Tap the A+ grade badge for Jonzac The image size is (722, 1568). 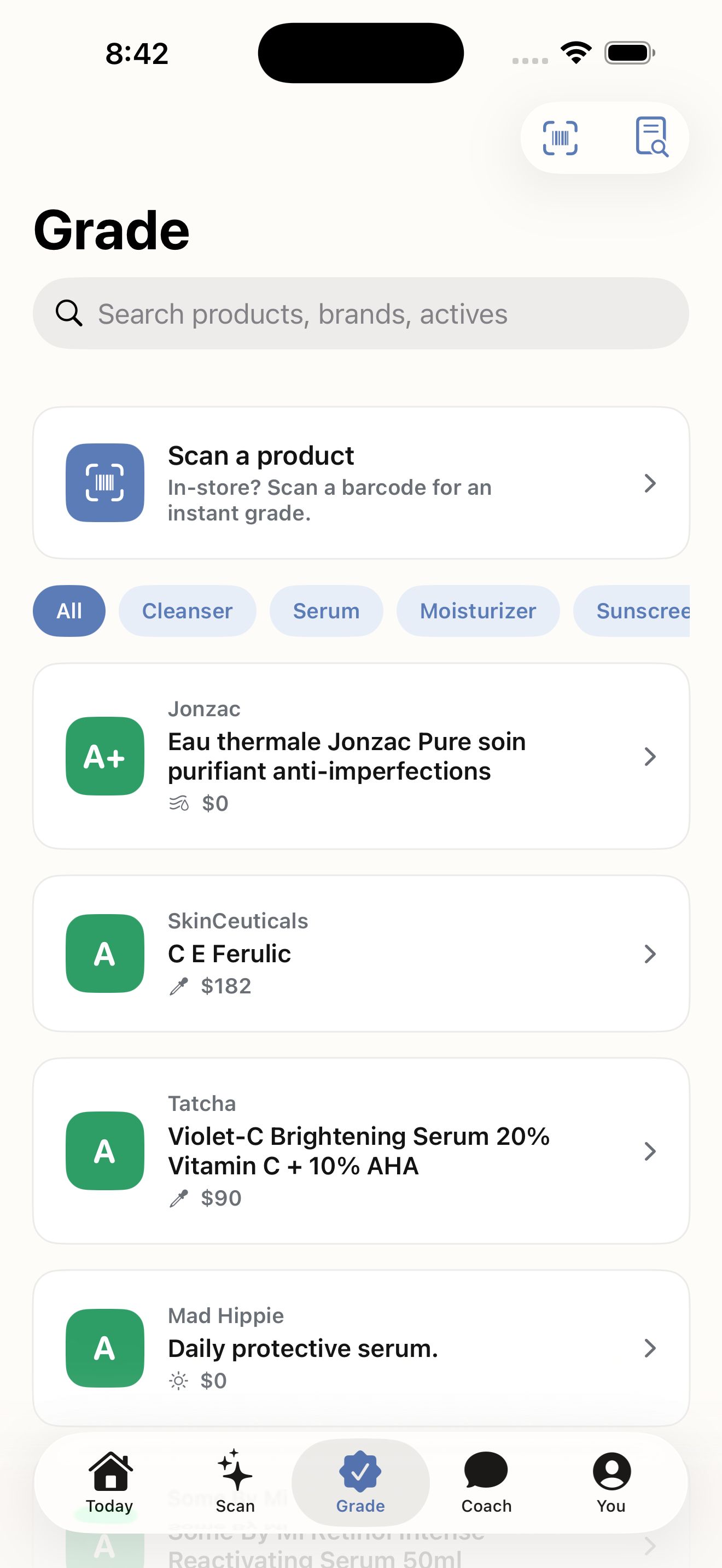point(104,756)
